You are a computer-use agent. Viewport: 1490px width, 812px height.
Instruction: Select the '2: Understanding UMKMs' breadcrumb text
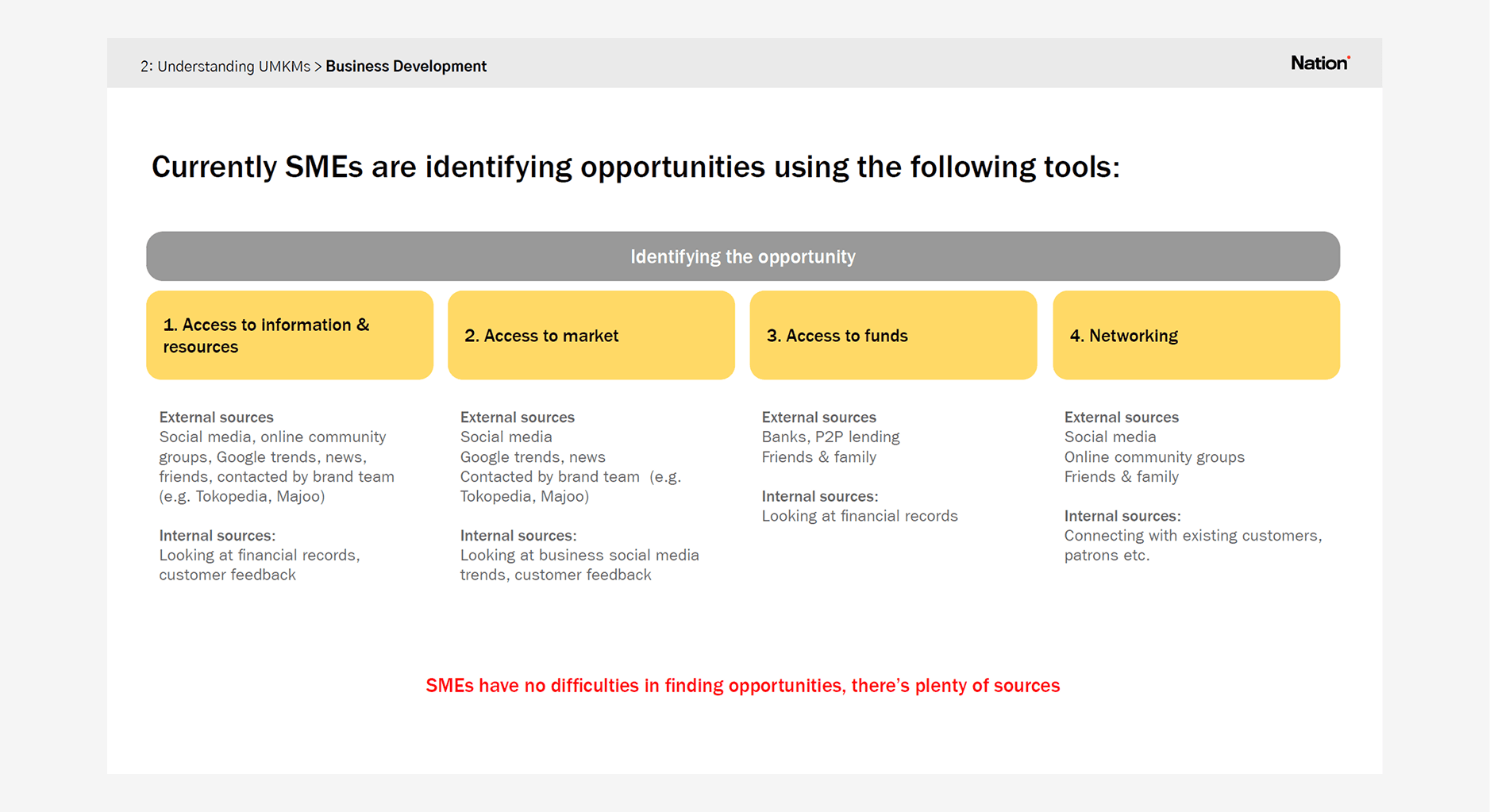(225, 67)
